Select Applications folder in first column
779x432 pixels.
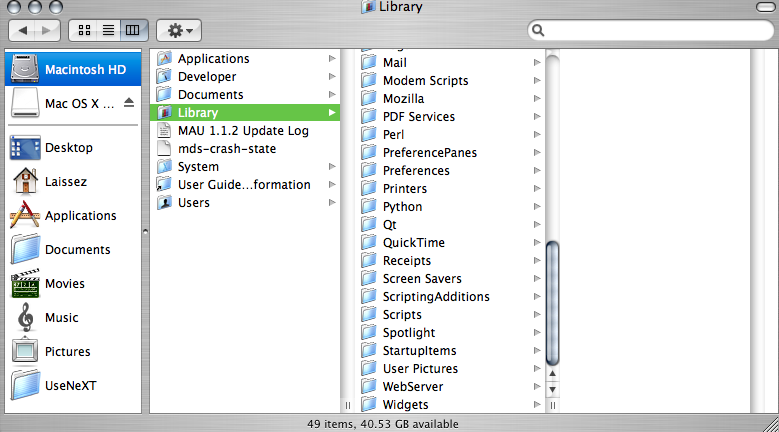pos(245,59)
